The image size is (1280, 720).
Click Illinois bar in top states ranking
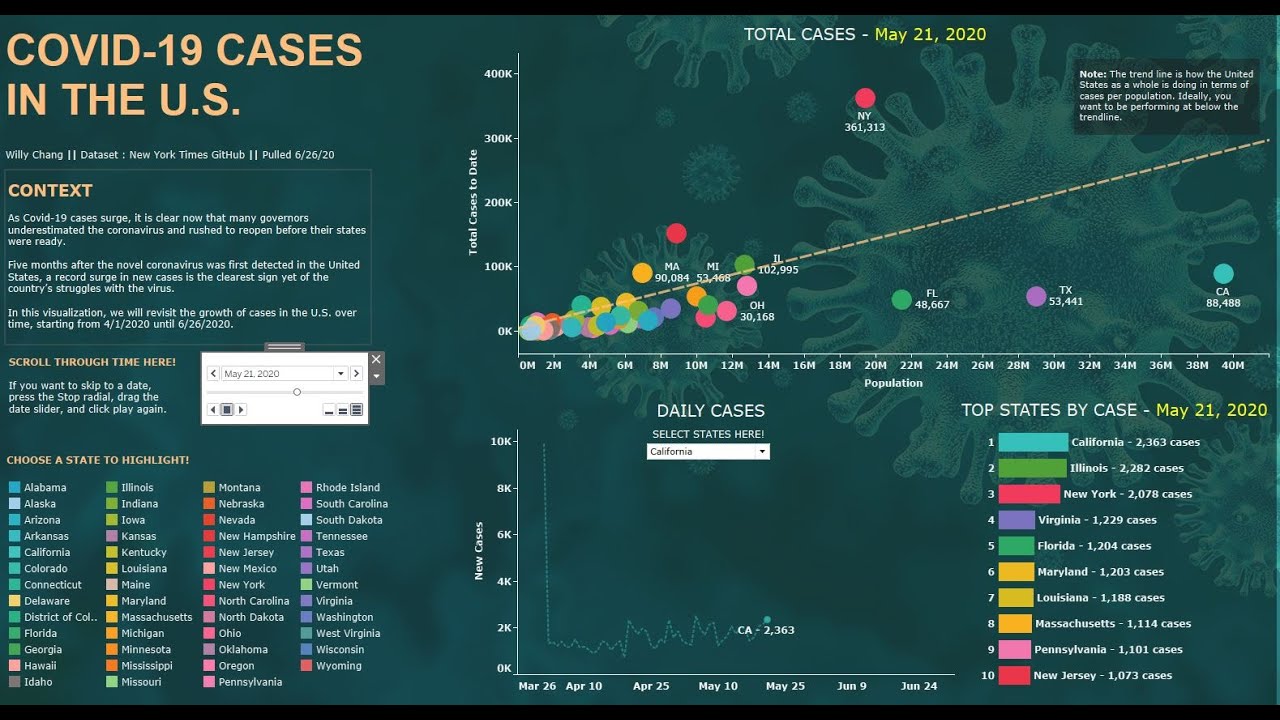pyautogui.click(x=1032, y=468)
